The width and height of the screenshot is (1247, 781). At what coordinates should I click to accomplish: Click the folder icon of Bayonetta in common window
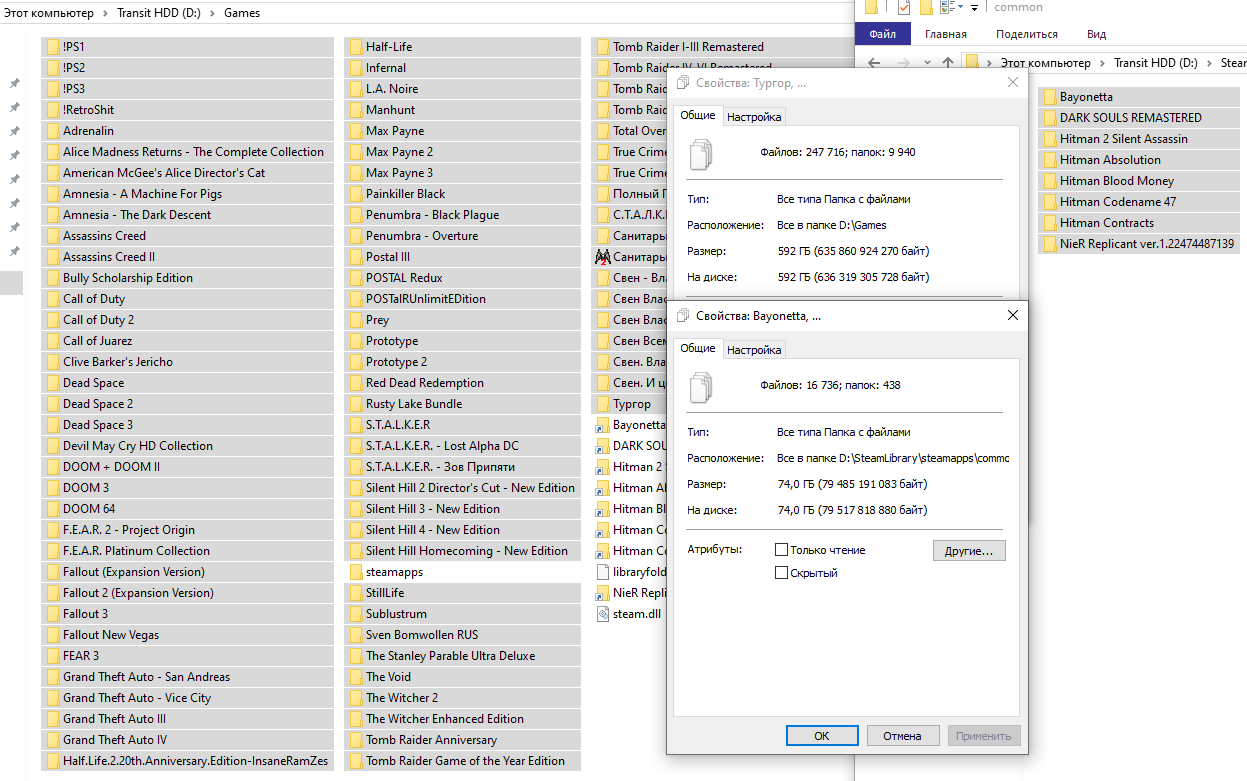pyautogui.click(x=1049, y=97)
